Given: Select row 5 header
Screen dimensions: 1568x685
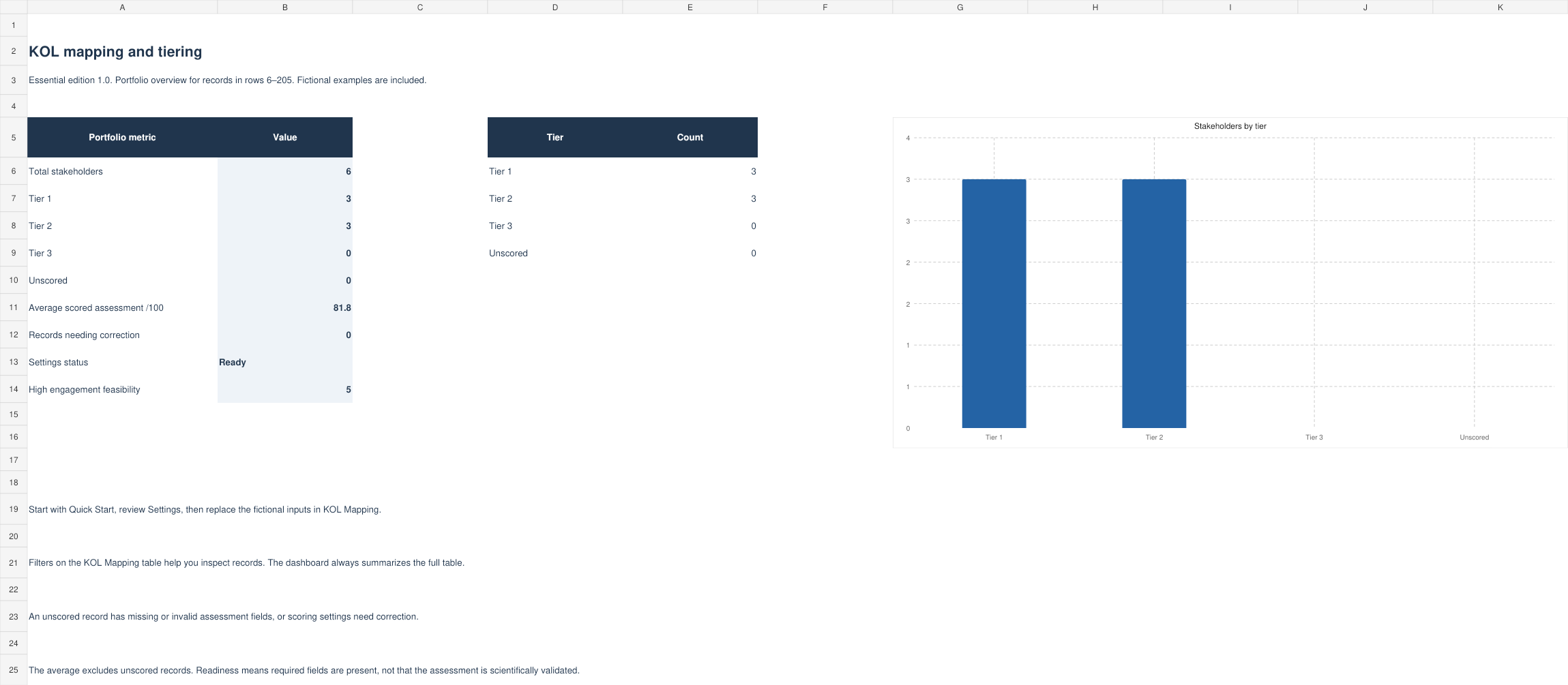Looking at the screenshot, I should tap(14, 137).
